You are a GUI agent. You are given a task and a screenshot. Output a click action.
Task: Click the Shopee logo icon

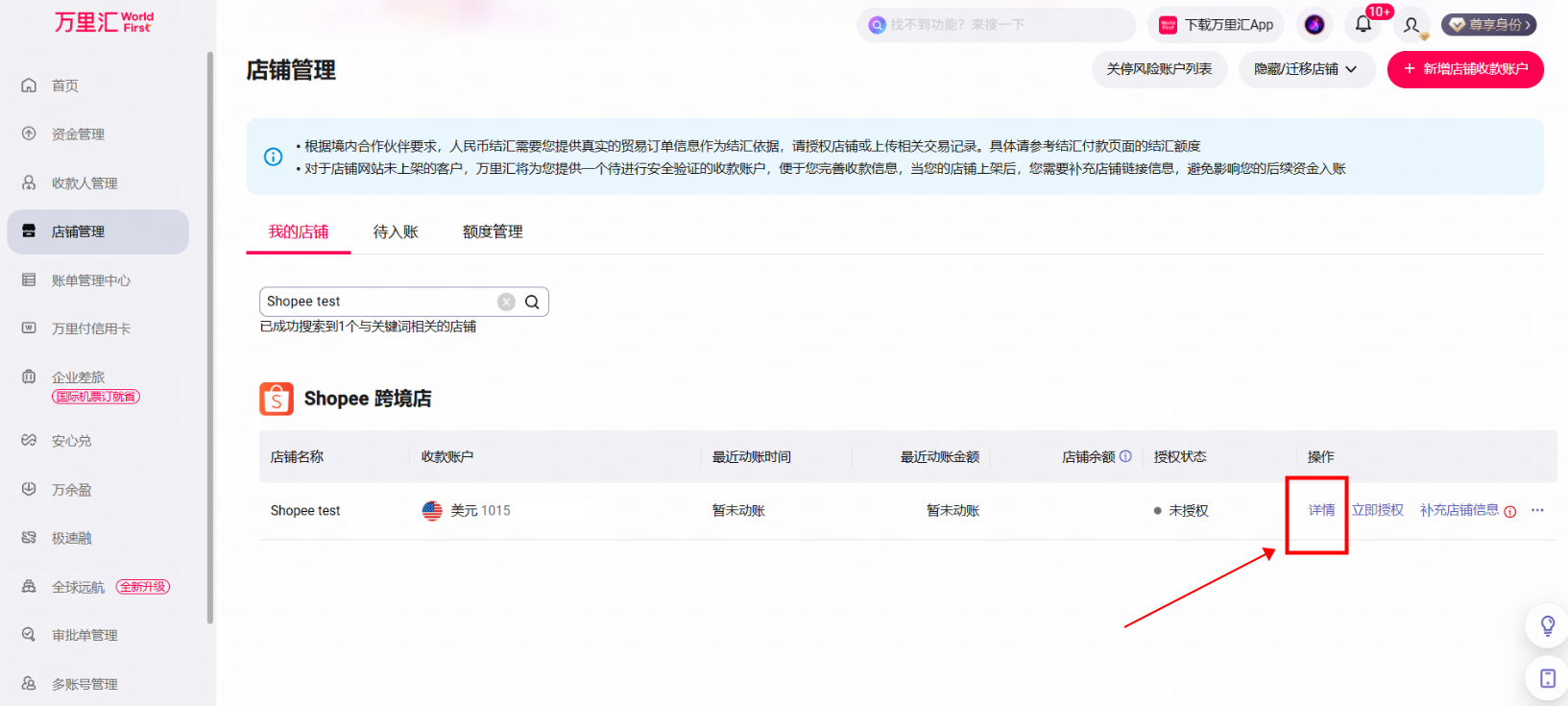[x=277, y=399]
